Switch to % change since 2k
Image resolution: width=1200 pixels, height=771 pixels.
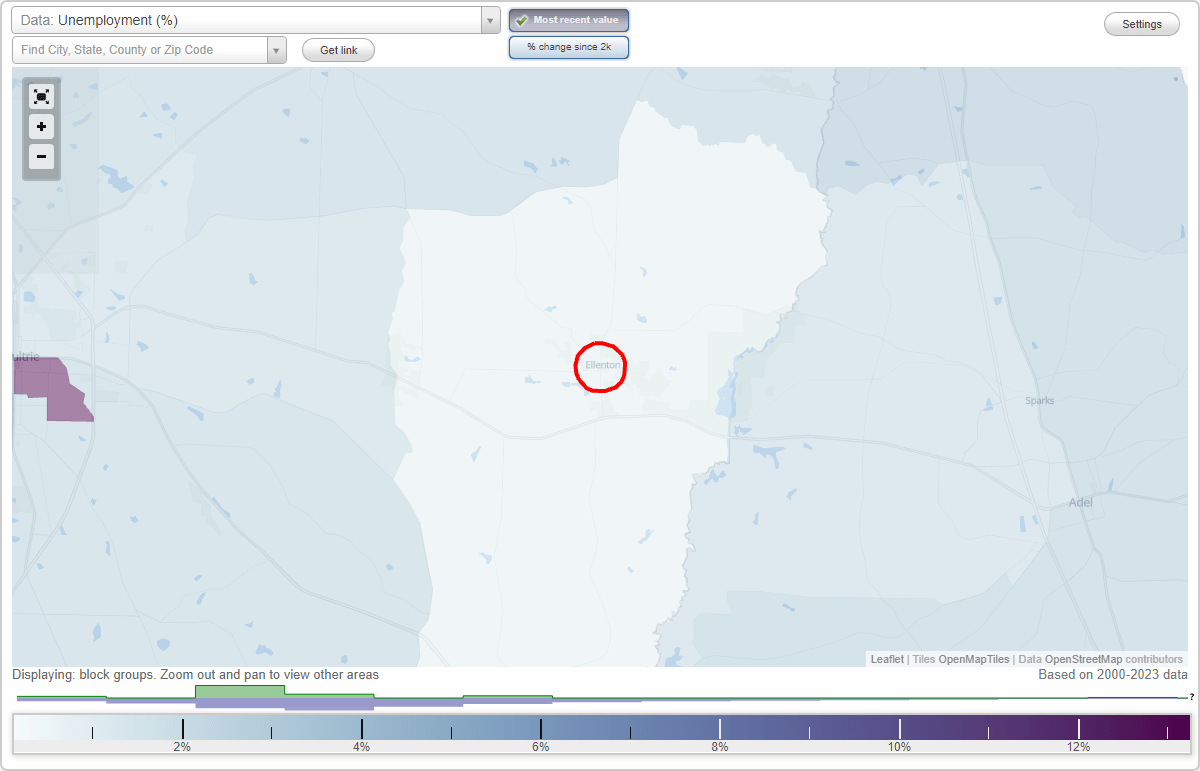[569, 47]
